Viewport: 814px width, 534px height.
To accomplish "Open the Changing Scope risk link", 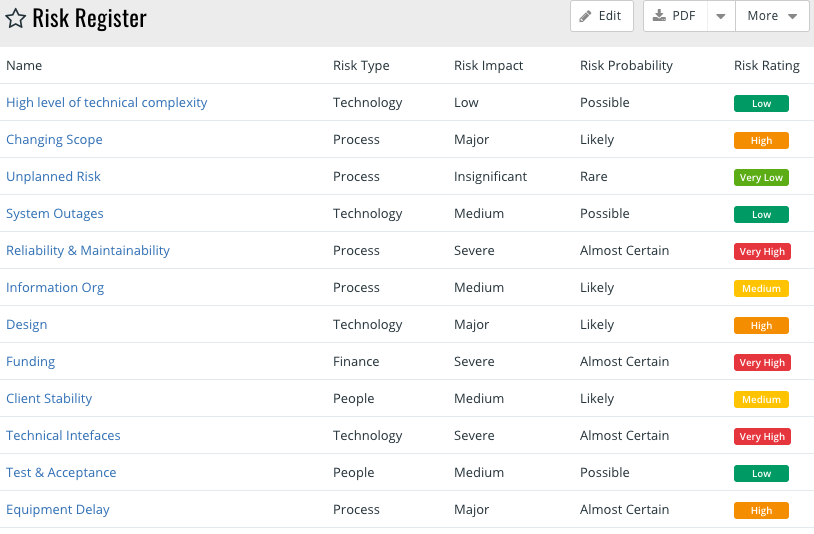I will click(54, 140).
